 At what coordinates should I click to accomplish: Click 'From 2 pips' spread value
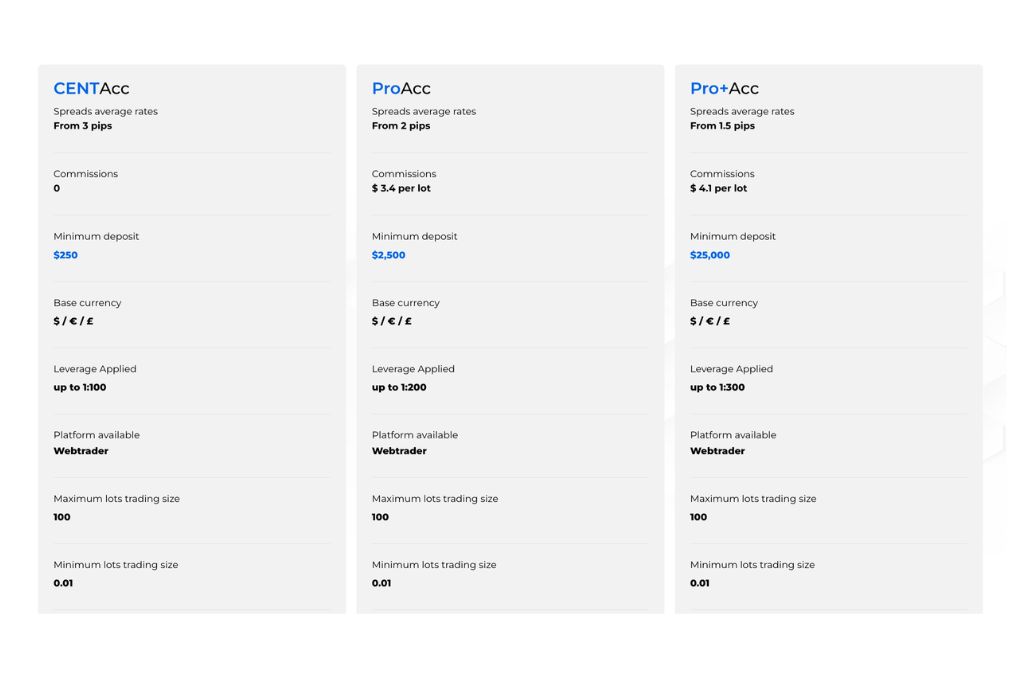401,126
